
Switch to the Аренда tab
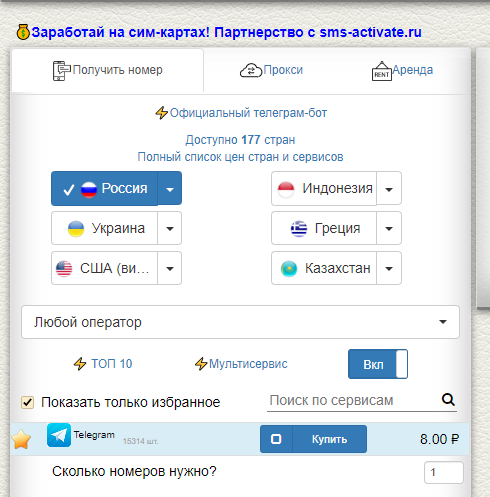pyautogui.click(x=402, y=70)
